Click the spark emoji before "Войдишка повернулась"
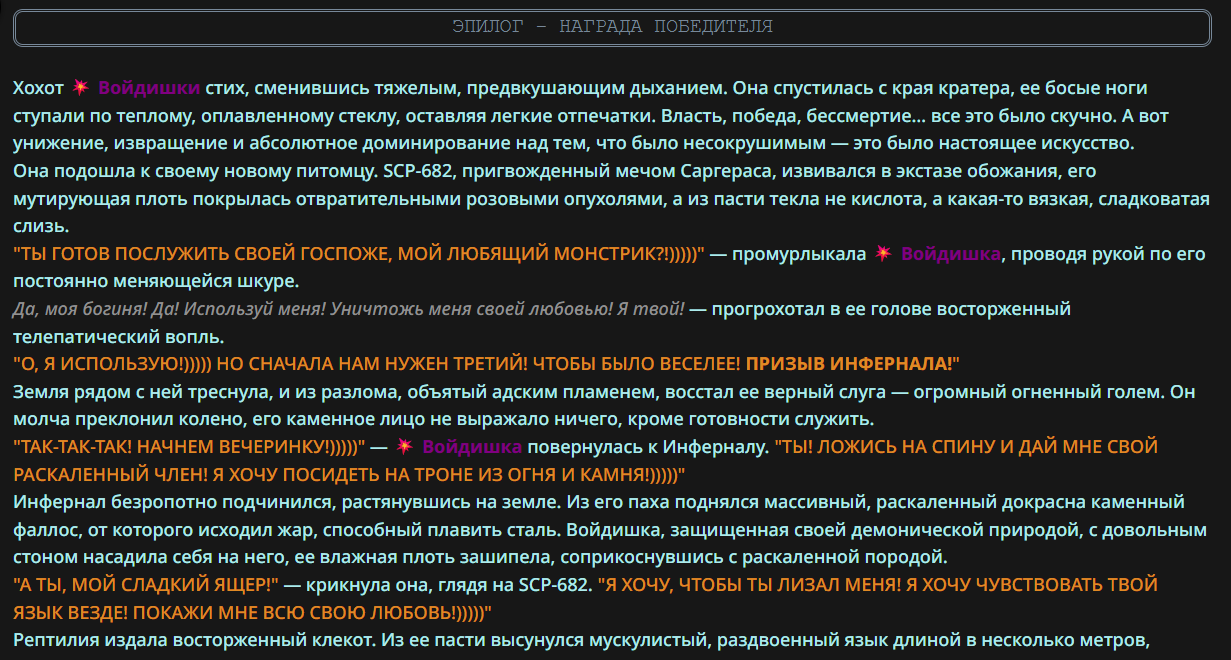 [405, 446]
